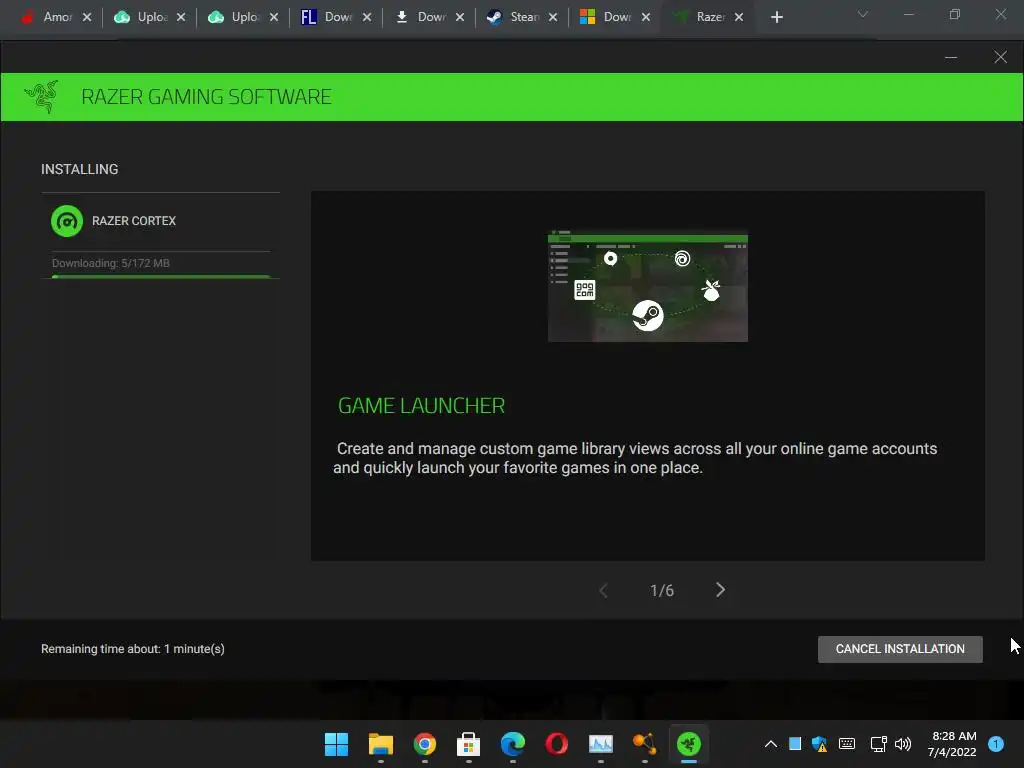Open the Windows Start menu
1024x768 pixels.
(x=336, y=744)
